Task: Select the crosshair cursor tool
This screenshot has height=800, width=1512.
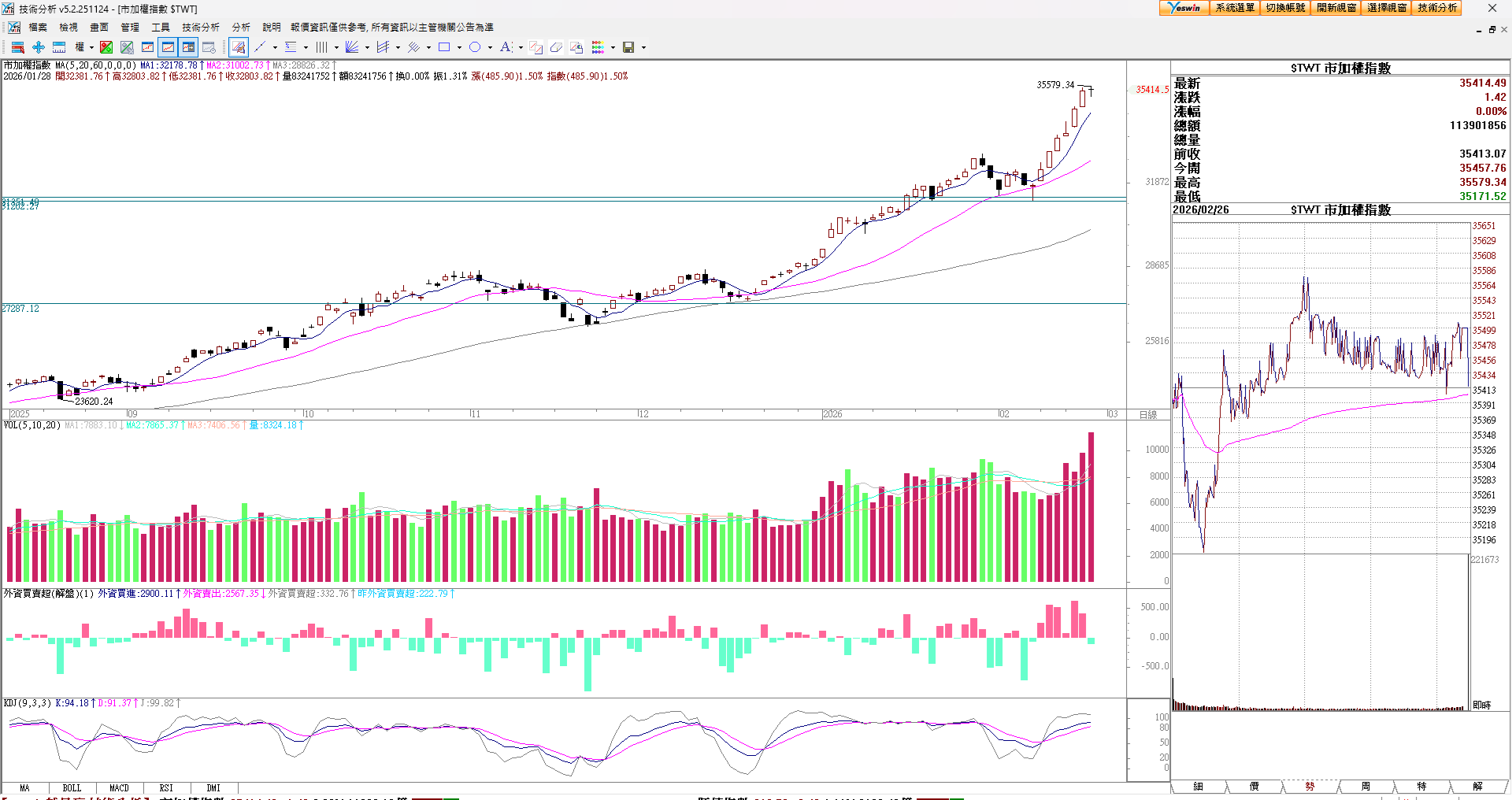Action: tap(39, 47)
